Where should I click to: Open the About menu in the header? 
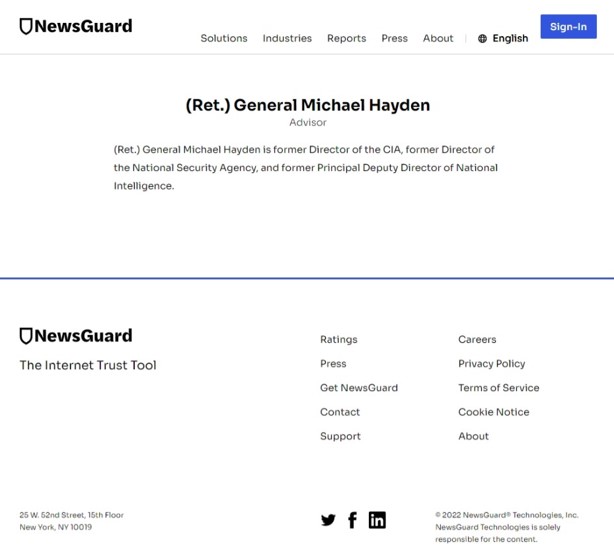click(438, 38)
